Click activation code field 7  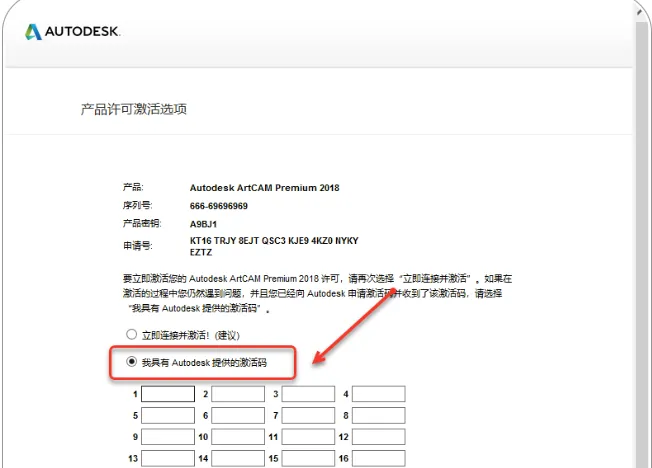coord(308,415)
